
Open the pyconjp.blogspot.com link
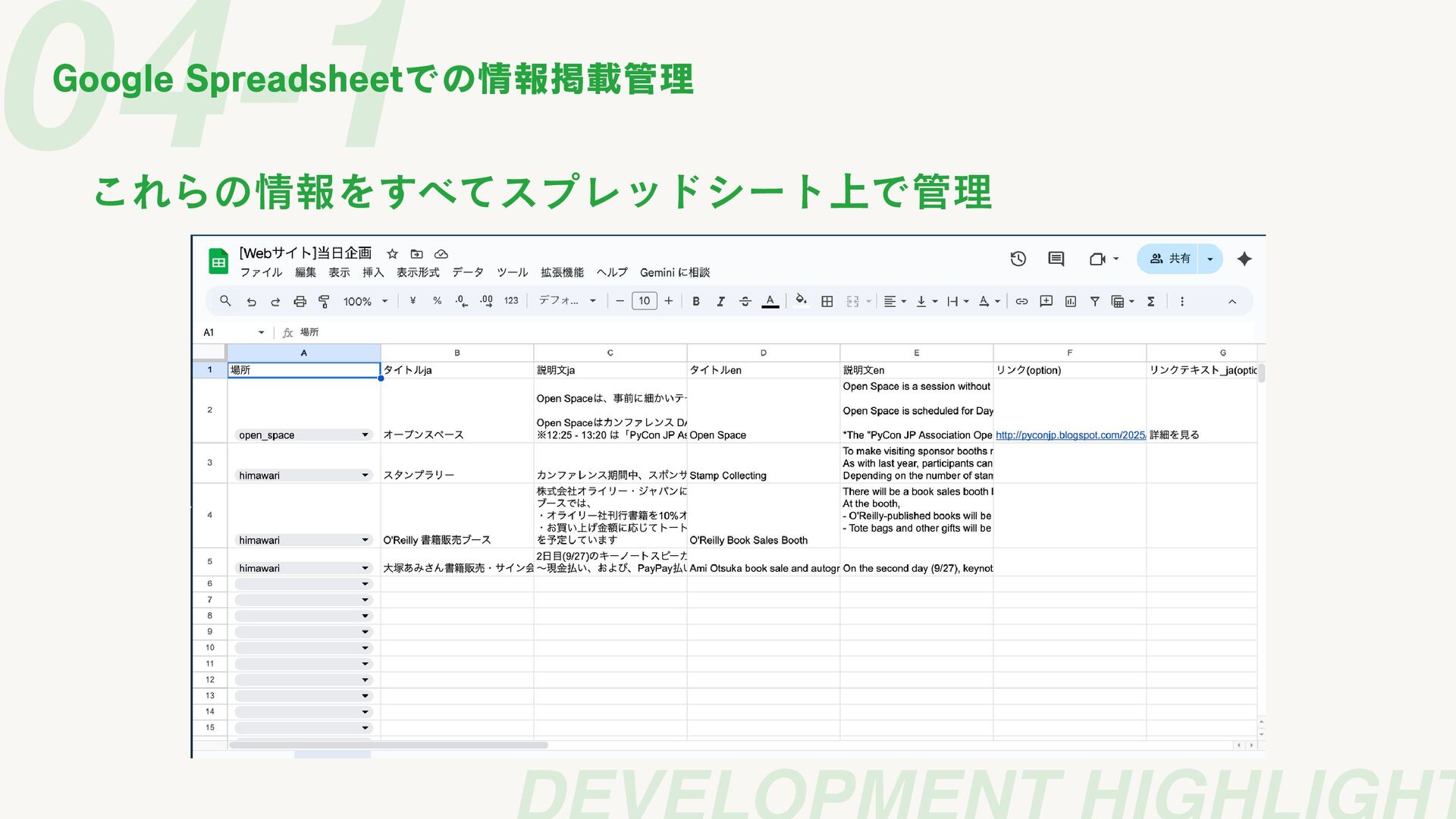coord(1069,435)
